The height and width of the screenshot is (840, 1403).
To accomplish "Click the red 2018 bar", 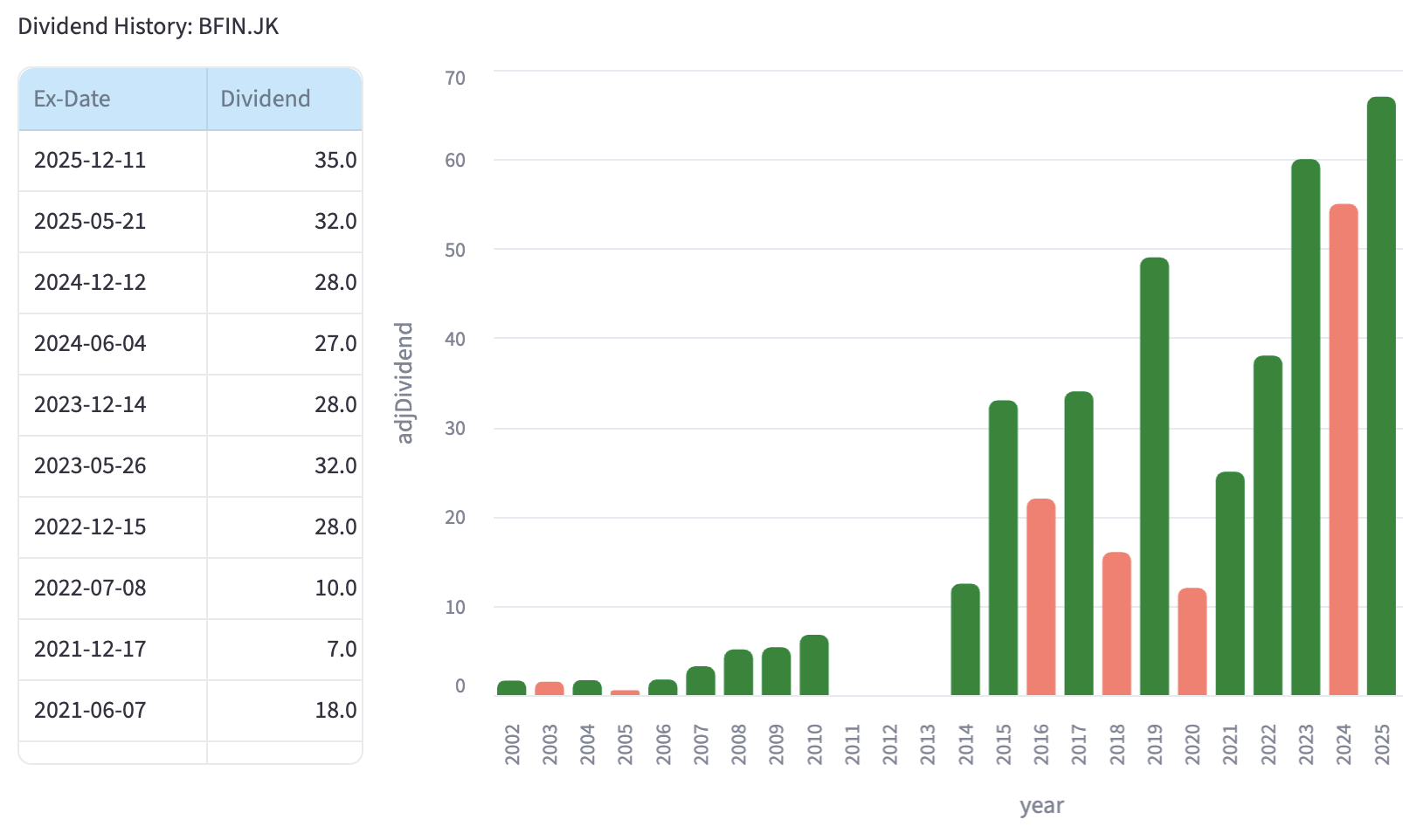I will click(x=1116, y=623).
